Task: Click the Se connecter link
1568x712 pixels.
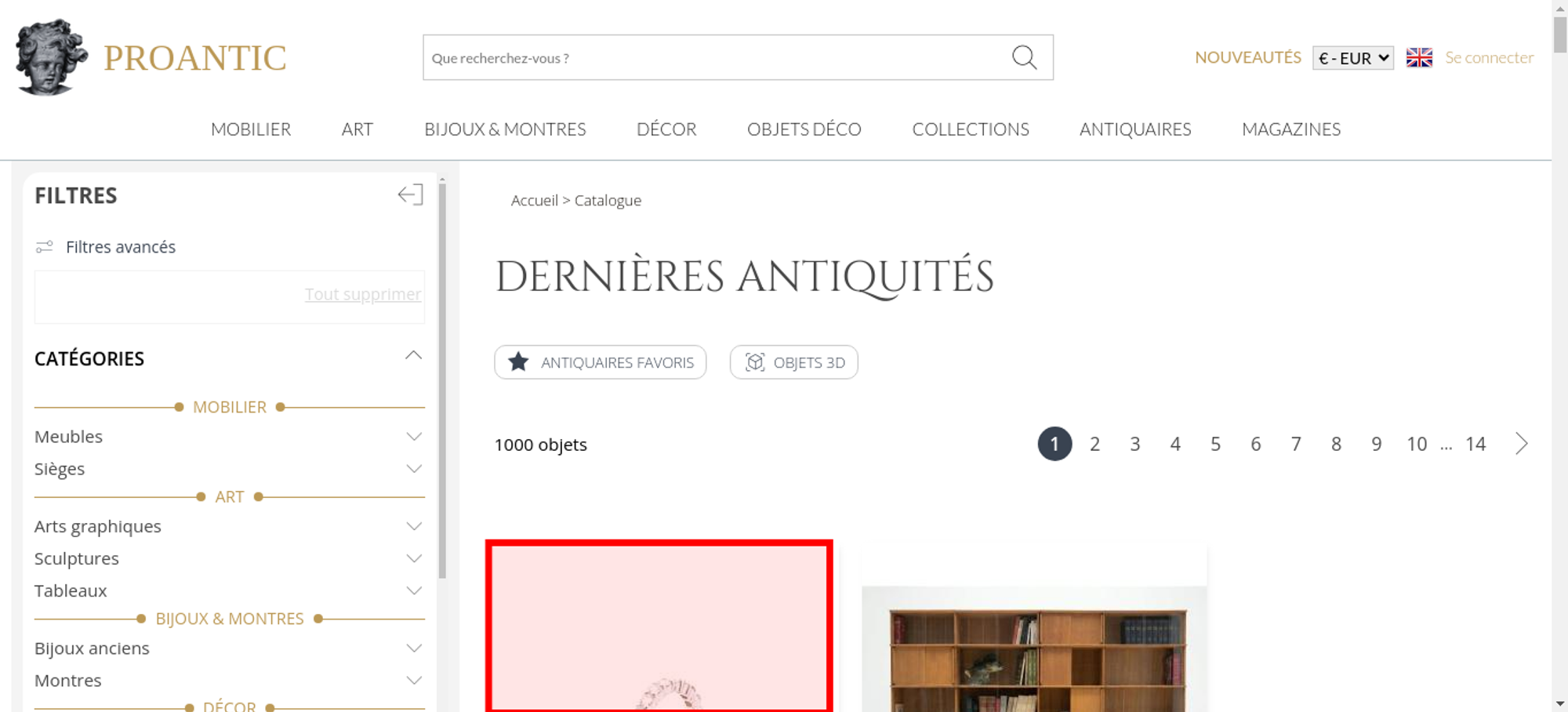Action: pyautogui.click(x=1489, y=57)
